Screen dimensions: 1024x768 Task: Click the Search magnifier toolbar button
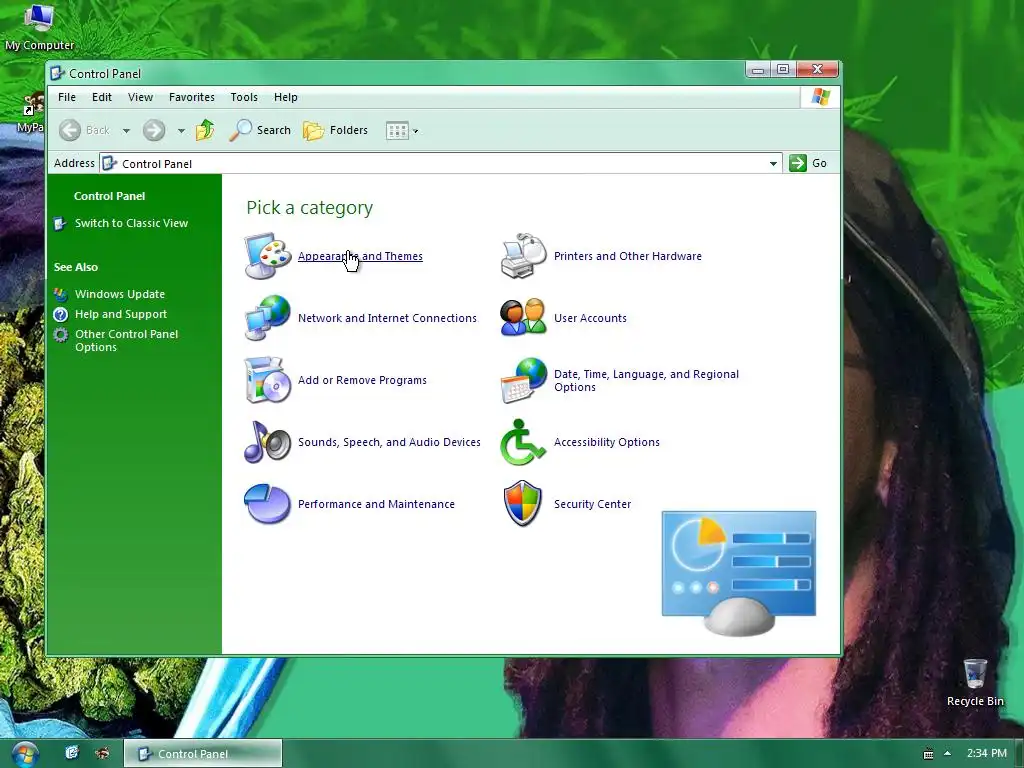pyautogui.click(x=260, y=130)
